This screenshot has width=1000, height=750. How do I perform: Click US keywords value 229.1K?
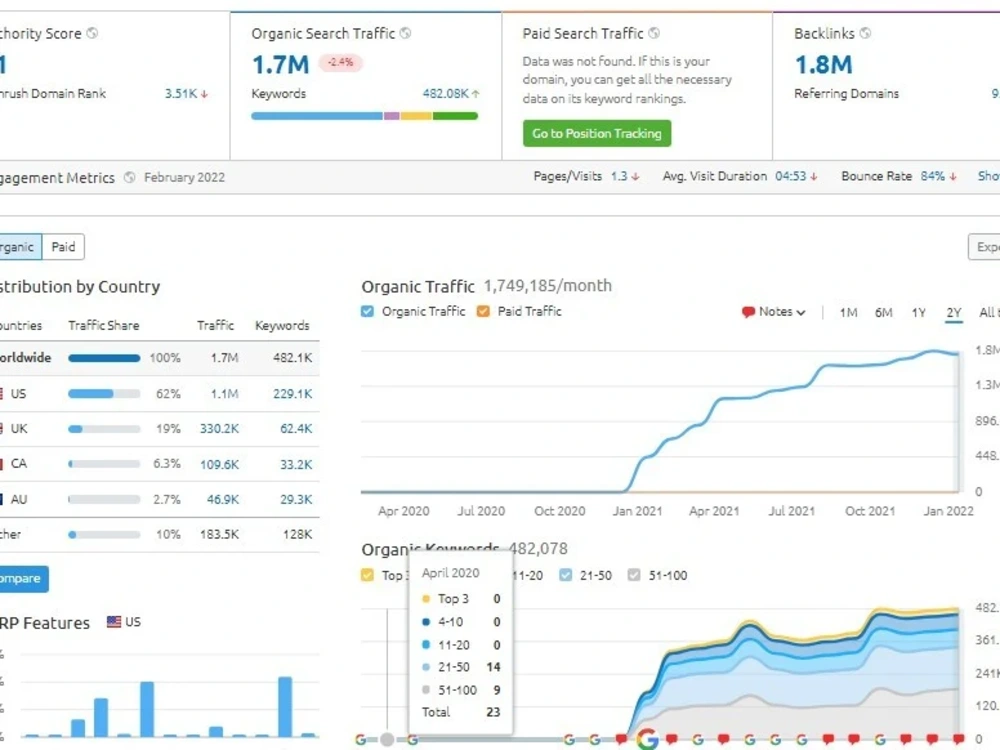click(x=293, y=394)
